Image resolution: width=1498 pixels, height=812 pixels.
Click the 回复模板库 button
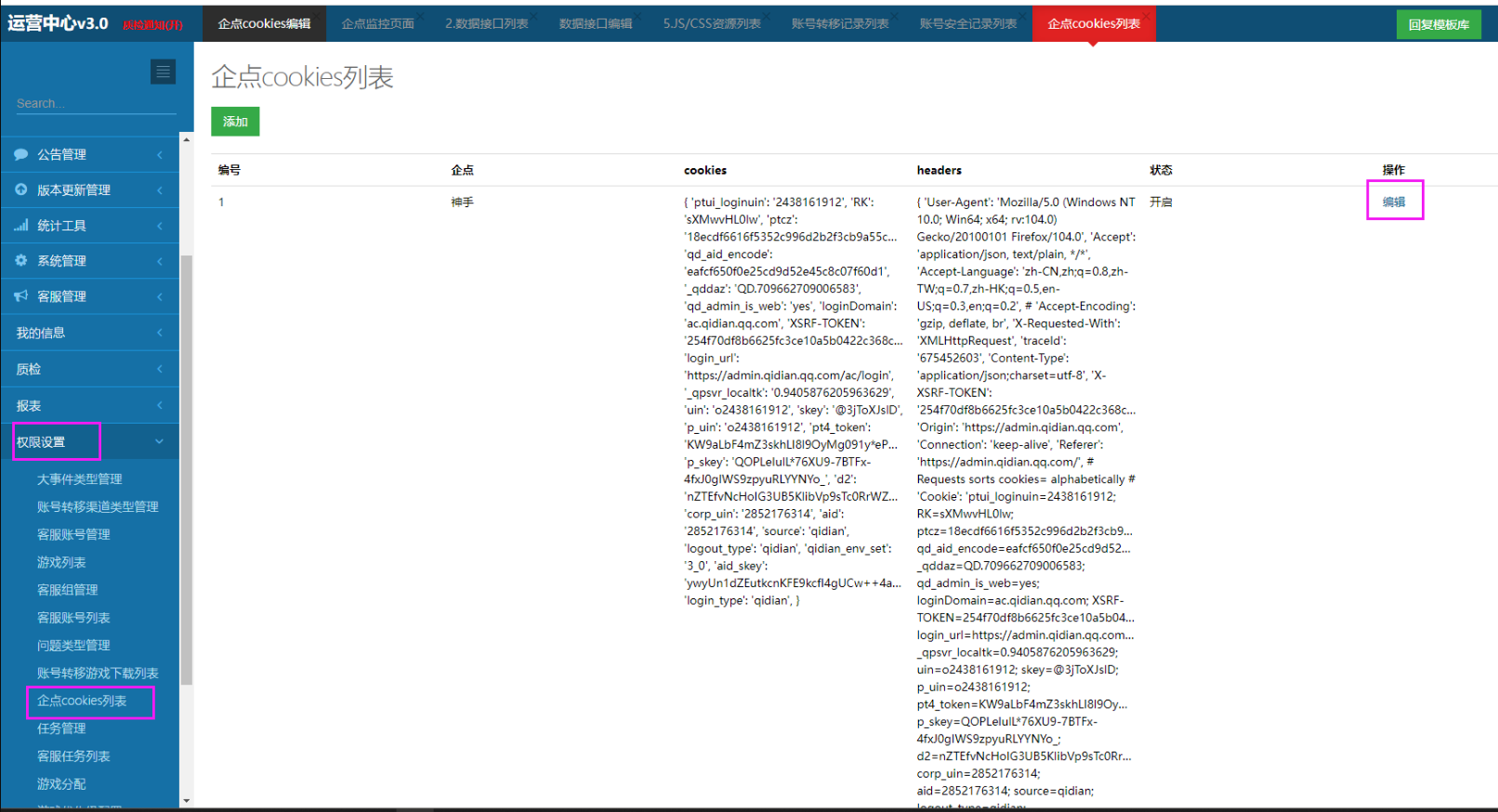(1439, 24)
